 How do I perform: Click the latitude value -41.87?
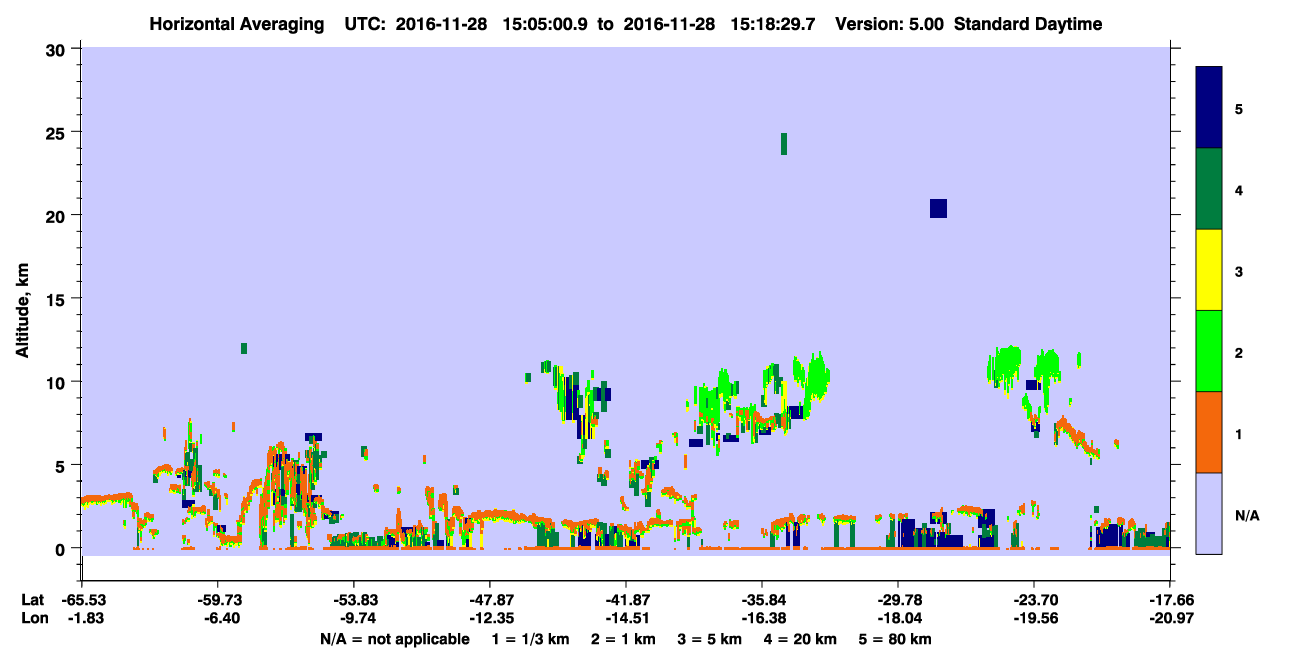(x=626, y=600)
